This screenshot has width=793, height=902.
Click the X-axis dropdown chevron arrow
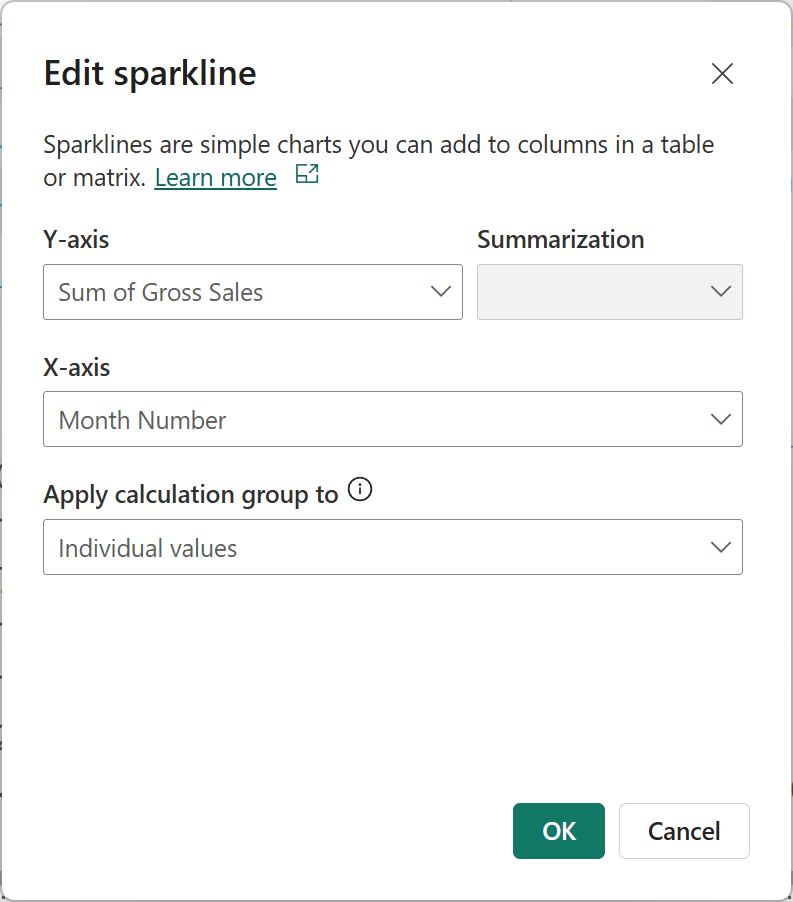click(720, 419)
